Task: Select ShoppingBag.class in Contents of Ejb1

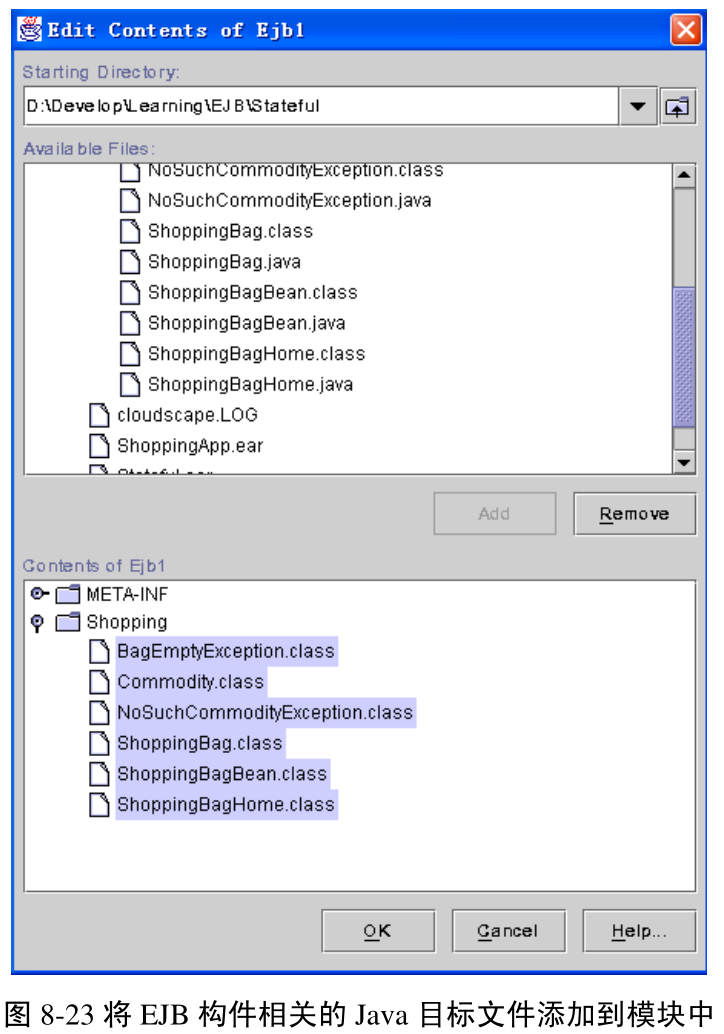Action: pos(200,743)
